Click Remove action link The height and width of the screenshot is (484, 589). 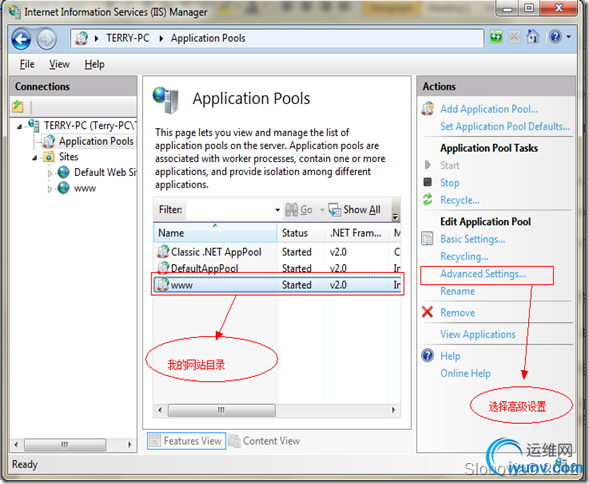coord(458,313)
